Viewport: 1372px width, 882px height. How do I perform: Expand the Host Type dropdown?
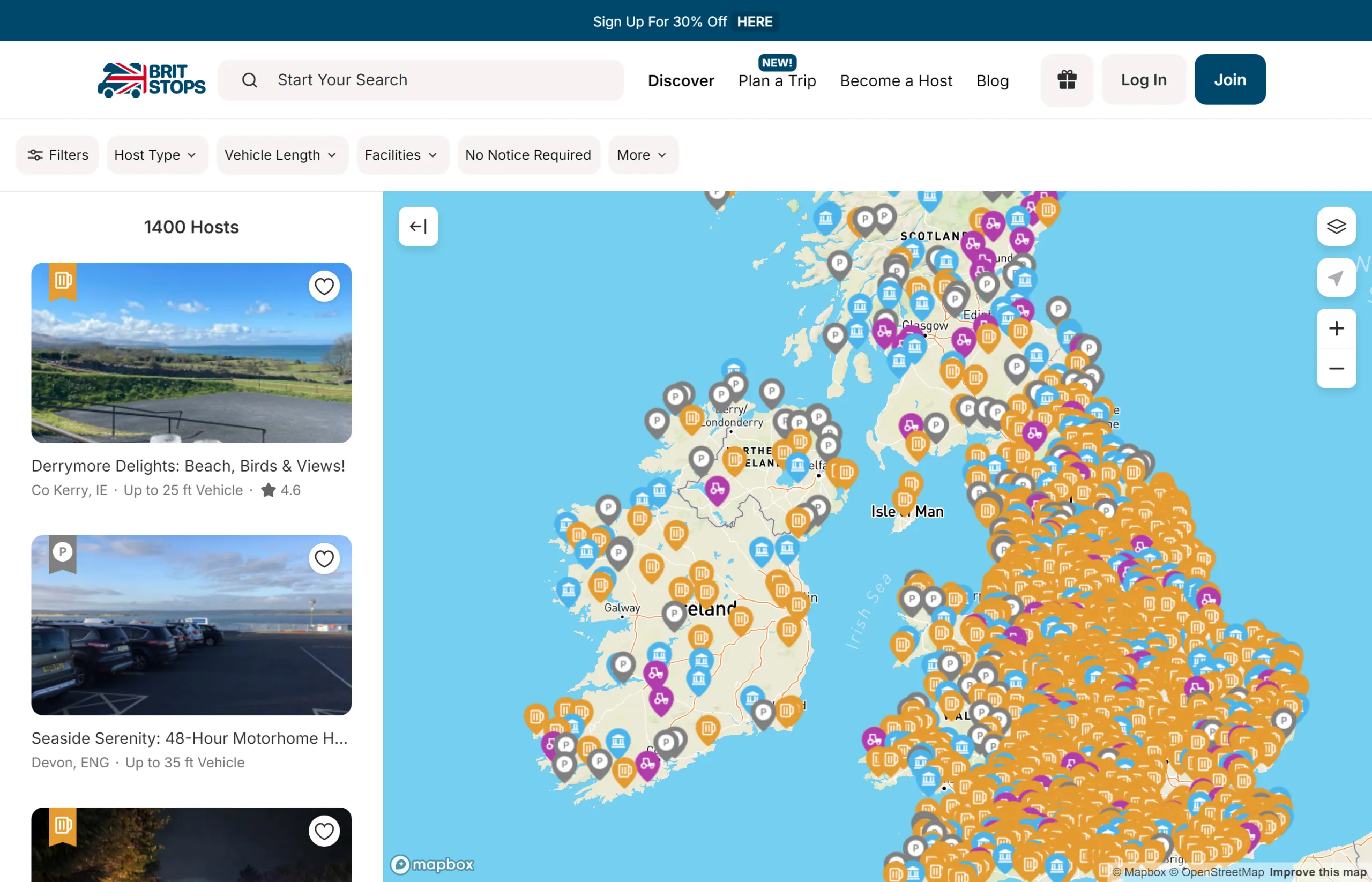(x=157, y=155)
